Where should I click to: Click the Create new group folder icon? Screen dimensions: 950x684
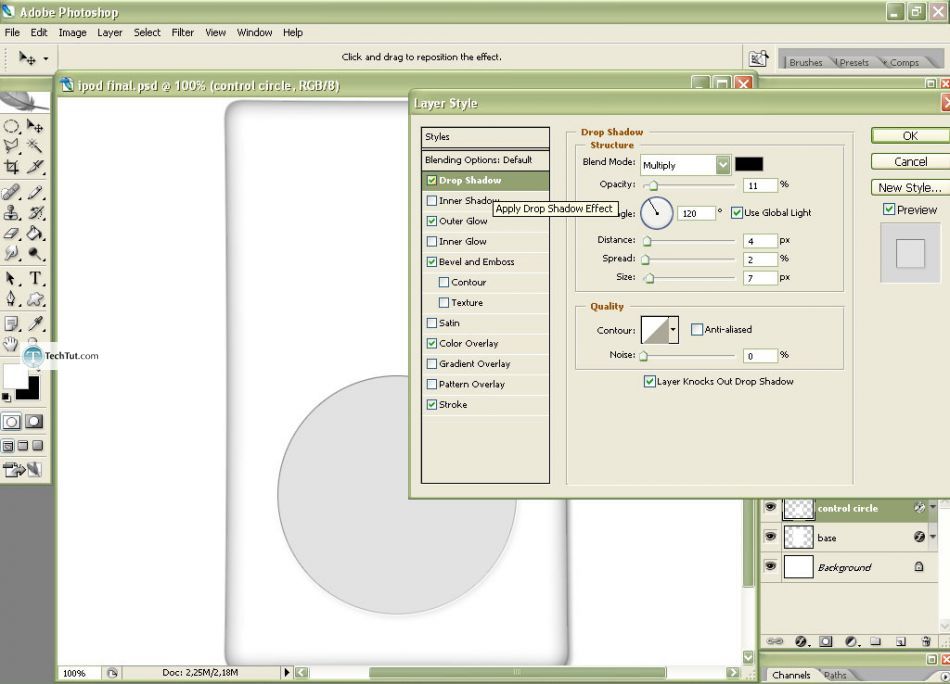coord(875,641)
